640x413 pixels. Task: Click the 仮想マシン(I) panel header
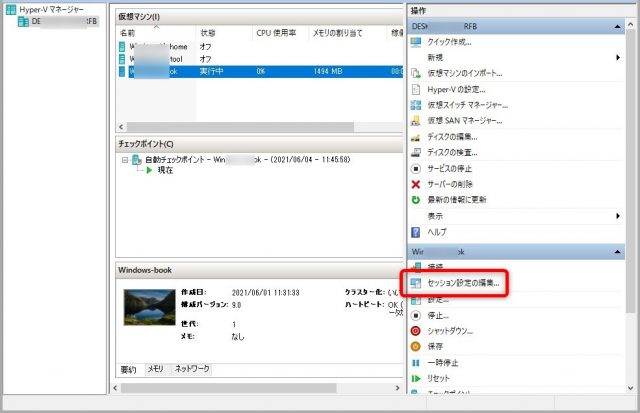[260, 17]
